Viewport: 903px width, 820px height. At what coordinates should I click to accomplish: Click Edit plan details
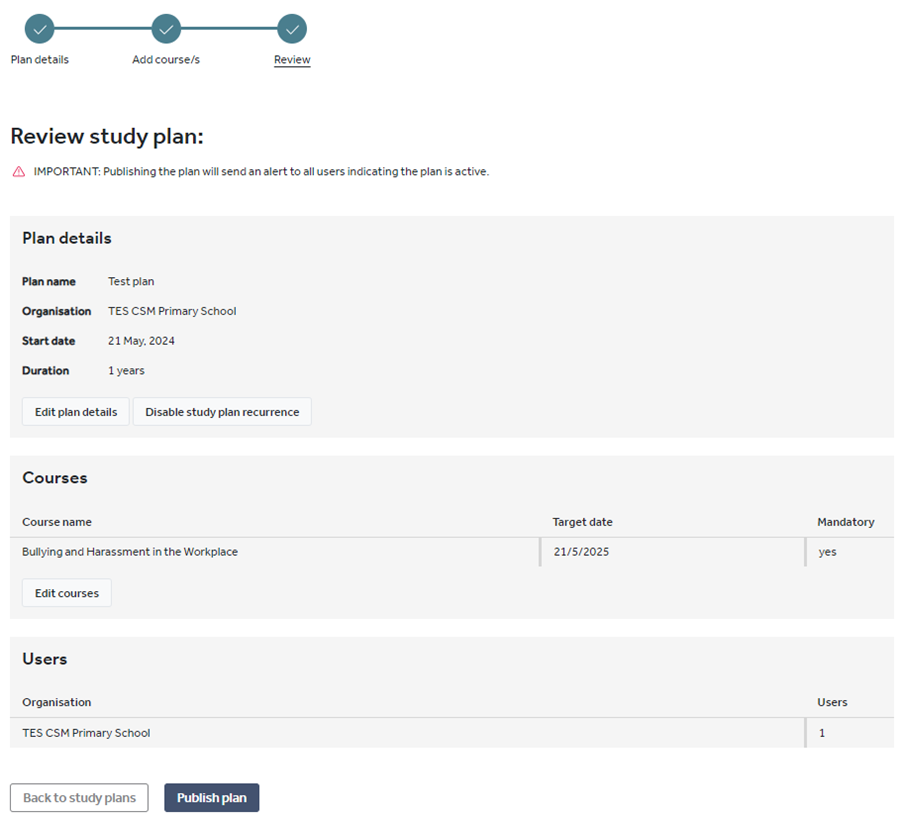(x=75, y=411)
